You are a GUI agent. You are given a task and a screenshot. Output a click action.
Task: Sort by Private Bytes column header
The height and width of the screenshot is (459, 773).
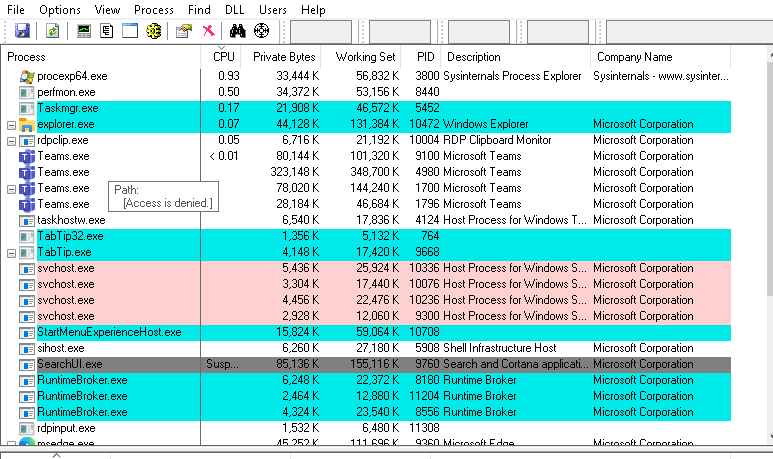[281, 57]
